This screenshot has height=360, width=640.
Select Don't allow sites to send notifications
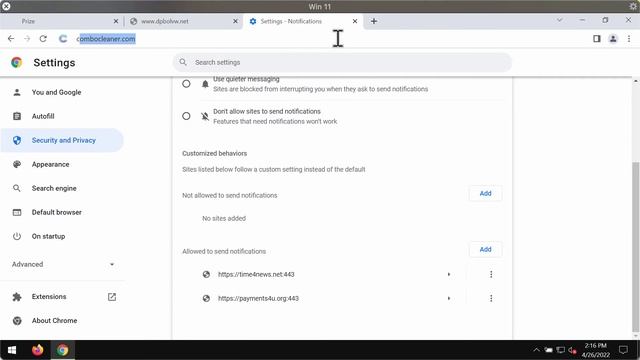186,116
